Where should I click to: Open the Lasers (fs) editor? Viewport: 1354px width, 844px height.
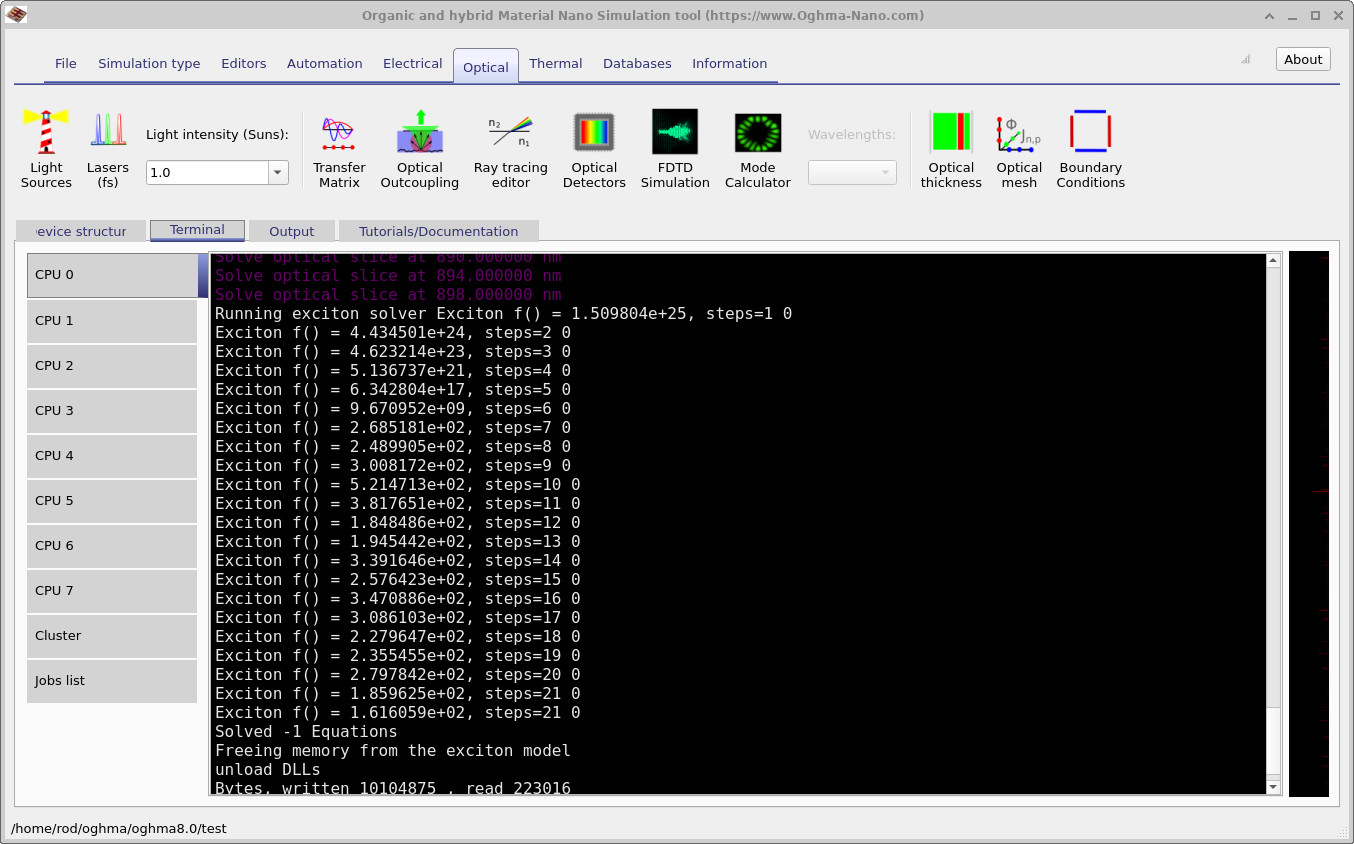point(107,148)
